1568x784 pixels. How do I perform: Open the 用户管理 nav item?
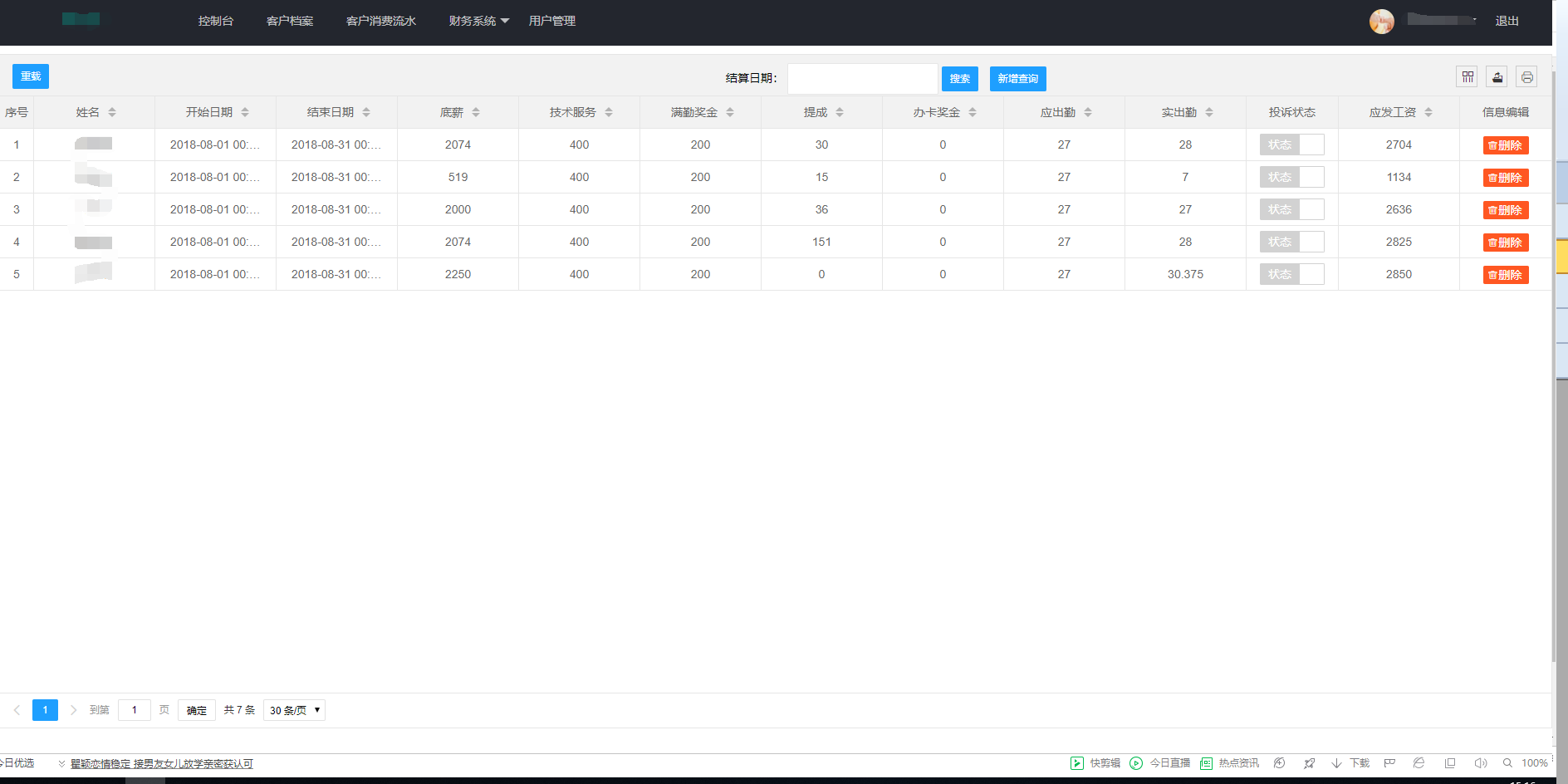[x=552, y=21]
